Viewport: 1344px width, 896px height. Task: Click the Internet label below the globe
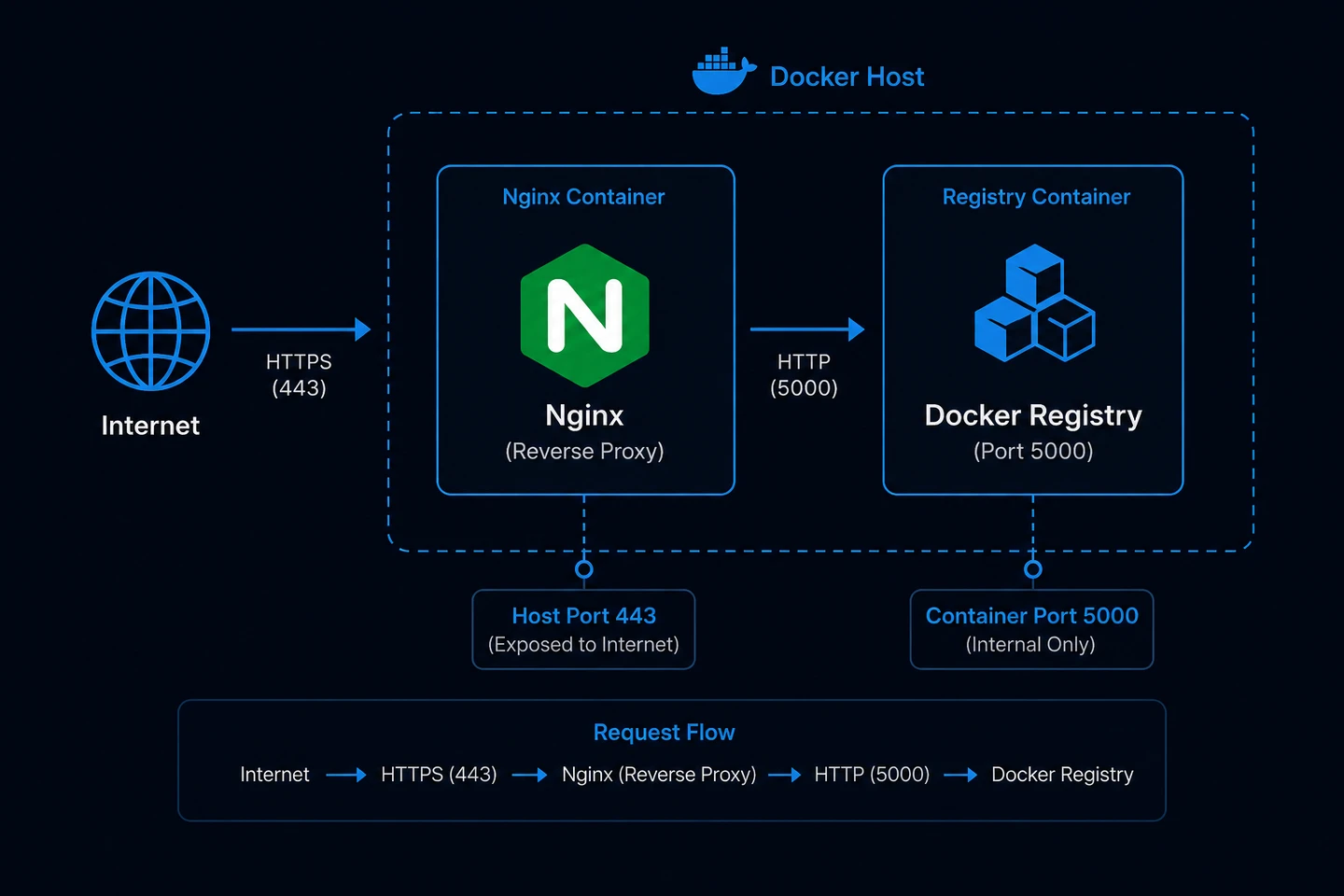(150, 426)
